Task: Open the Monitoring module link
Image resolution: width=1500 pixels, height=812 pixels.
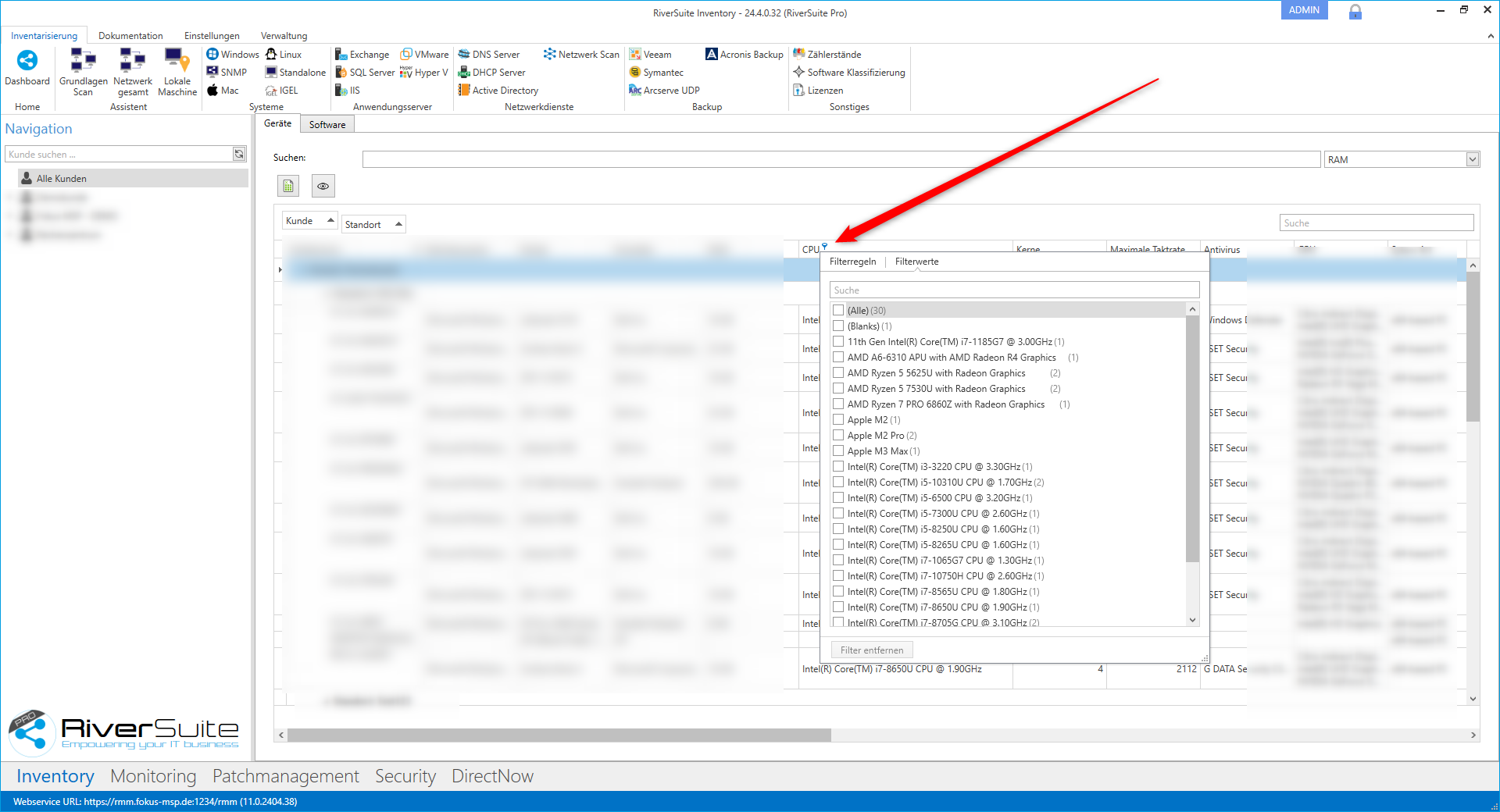Action: [x=153, y=776]
